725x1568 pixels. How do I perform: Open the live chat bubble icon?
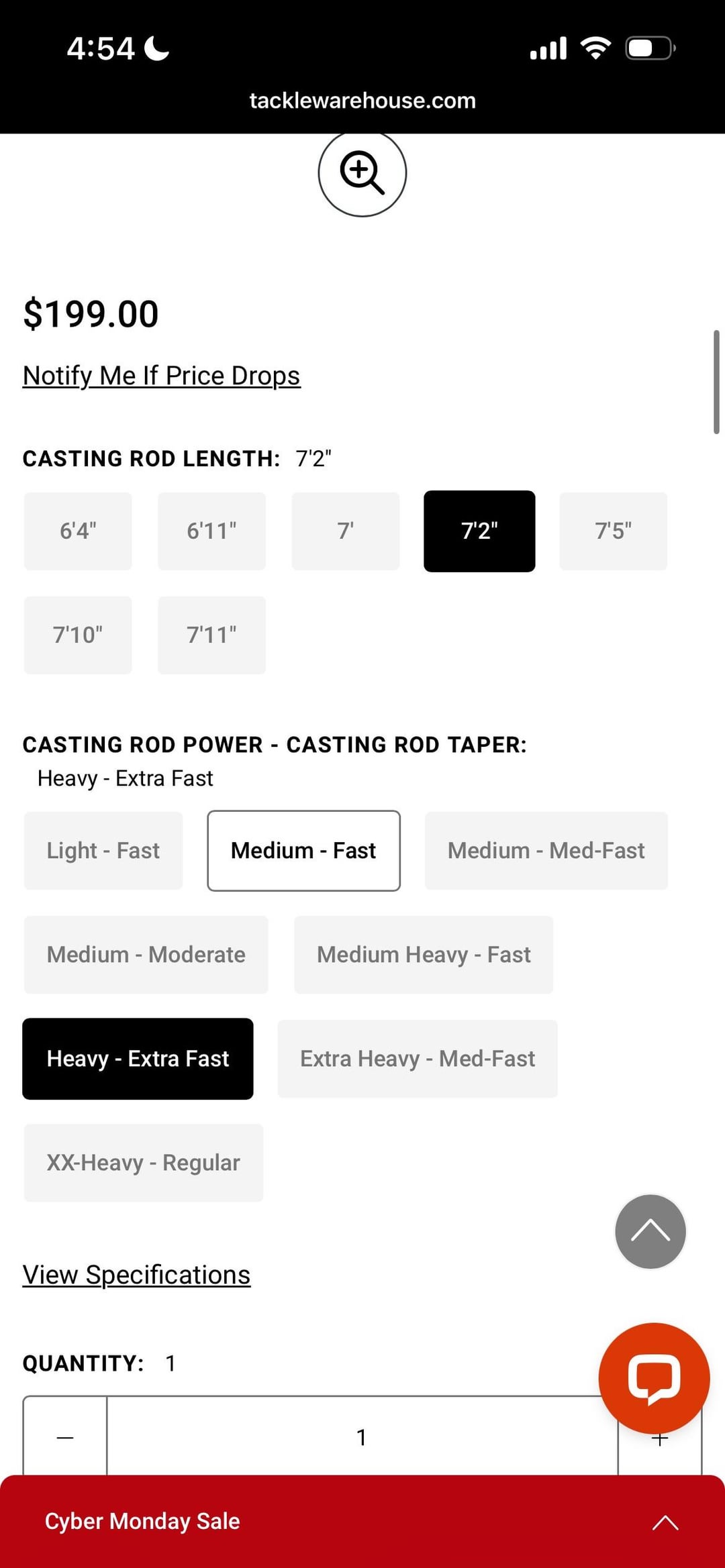[x=654, y=1377]
